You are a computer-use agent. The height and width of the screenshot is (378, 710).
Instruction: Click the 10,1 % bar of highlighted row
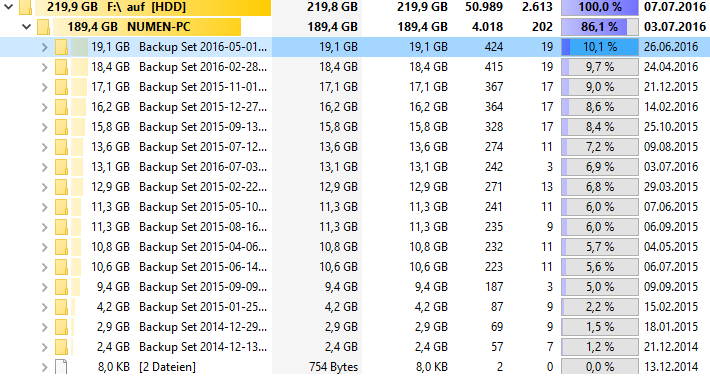(x=600, y=47)
